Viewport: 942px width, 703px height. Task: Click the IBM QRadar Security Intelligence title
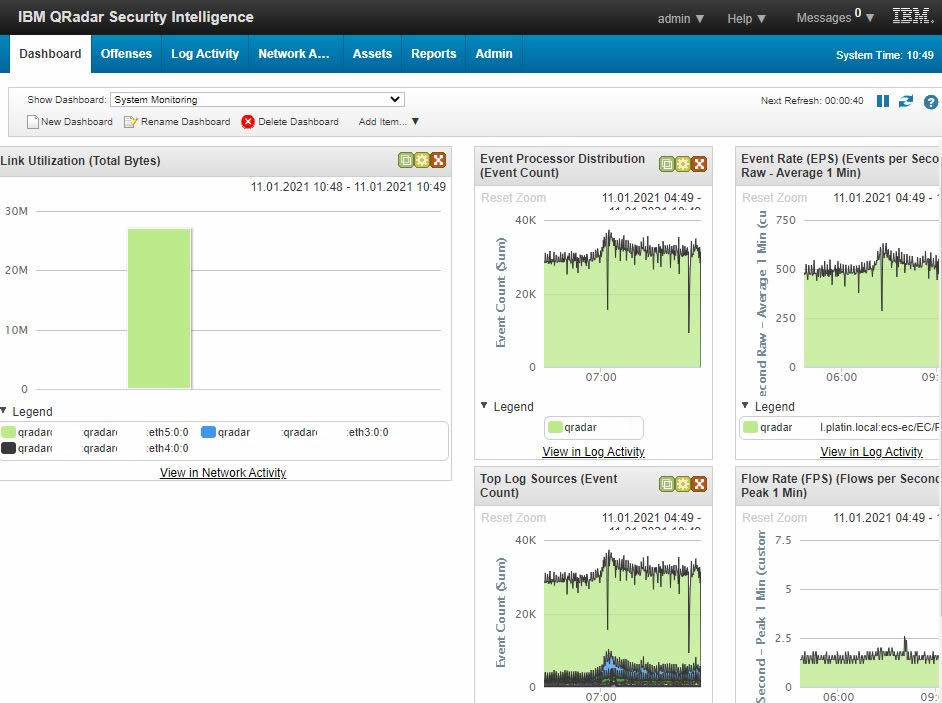tap(136, 17)
